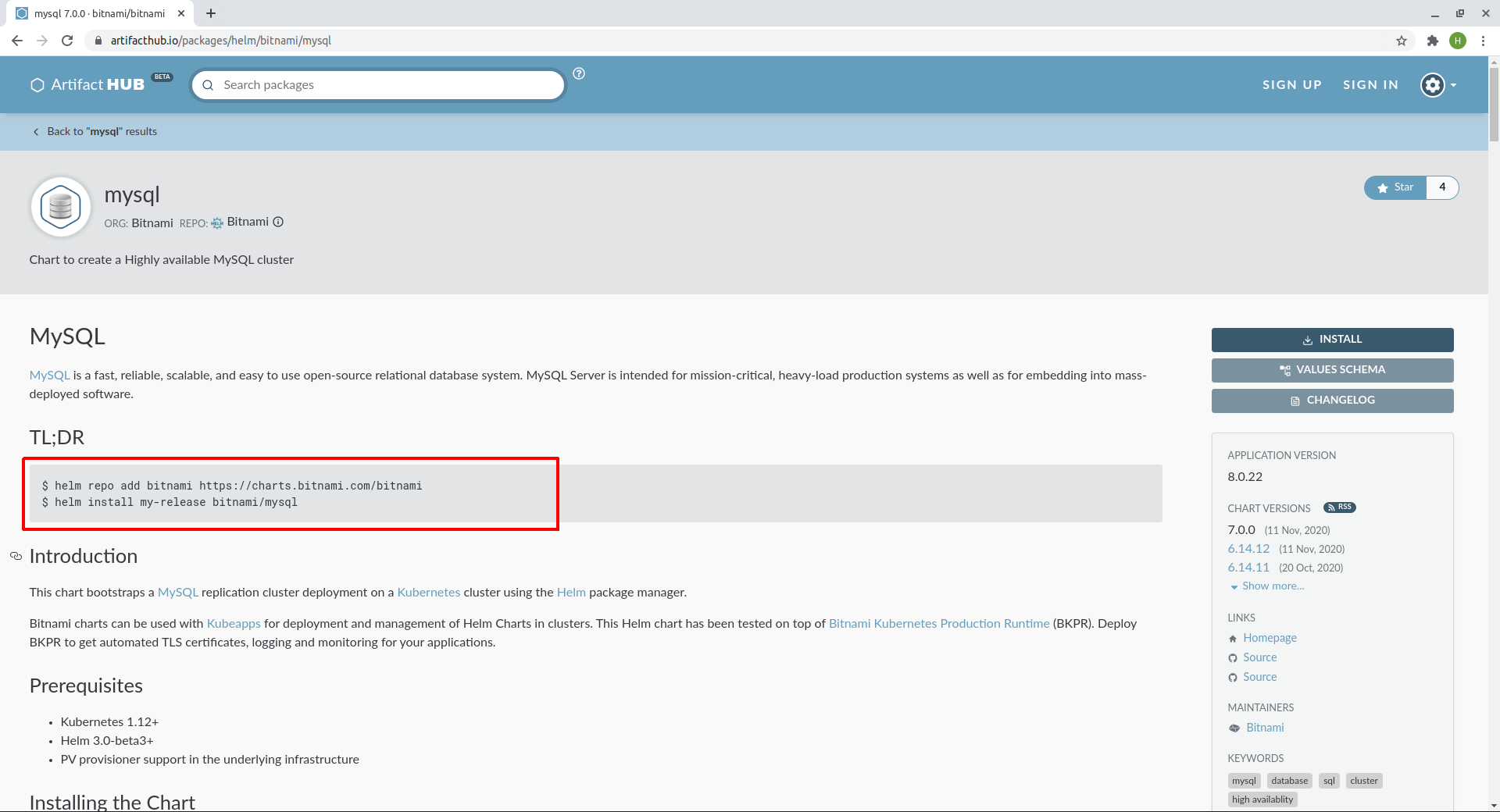Viewport: 1500px width, 812px height.
Task: Click the current version 7.0.0
Action: point(1241,530)
